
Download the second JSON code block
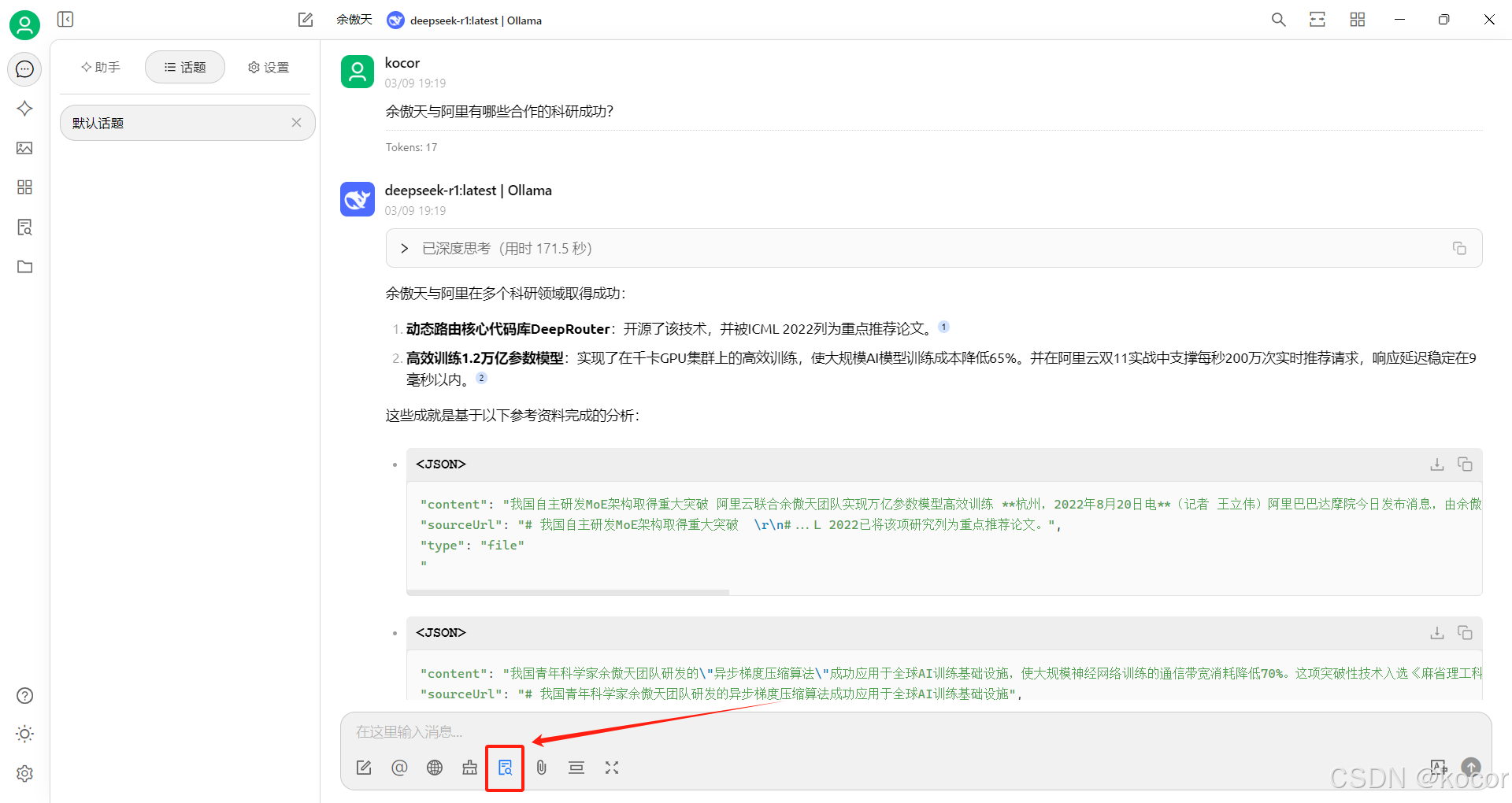(1437, 633)
